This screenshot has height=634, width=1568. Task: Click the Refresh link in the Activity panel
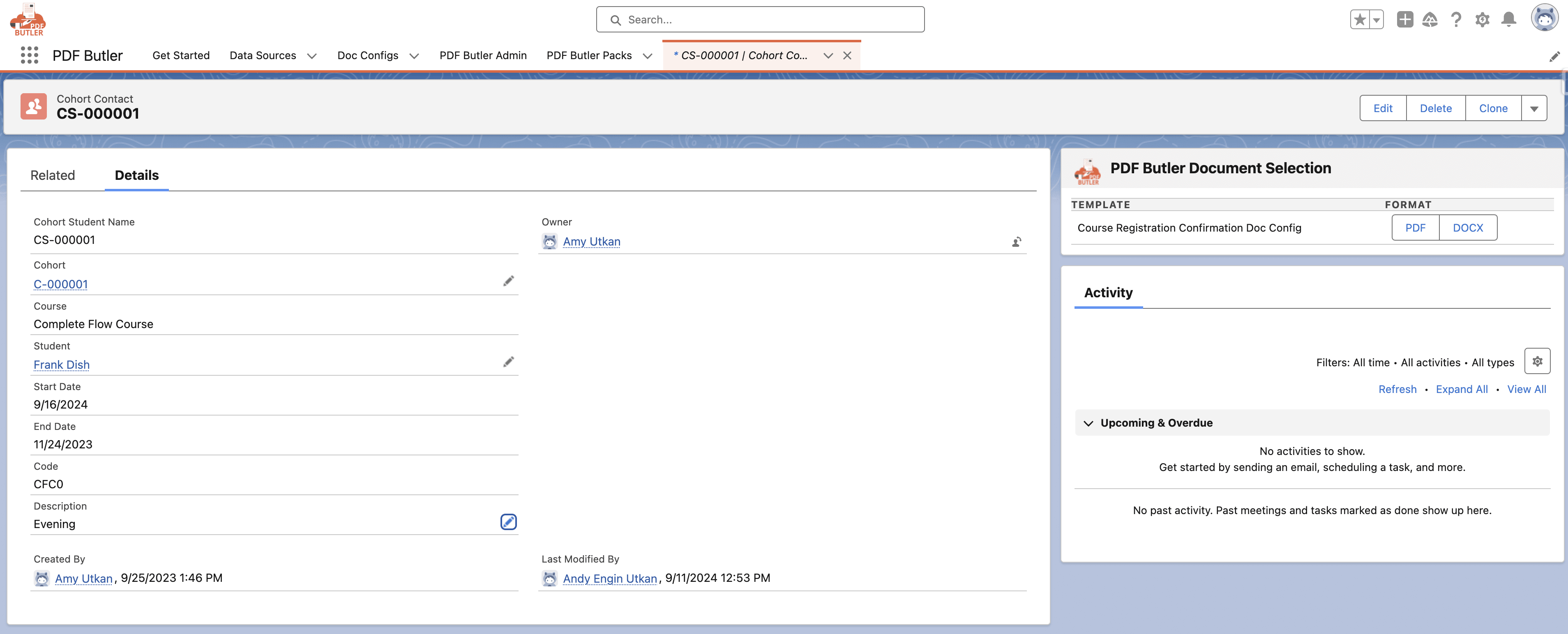coord(1397,389)
